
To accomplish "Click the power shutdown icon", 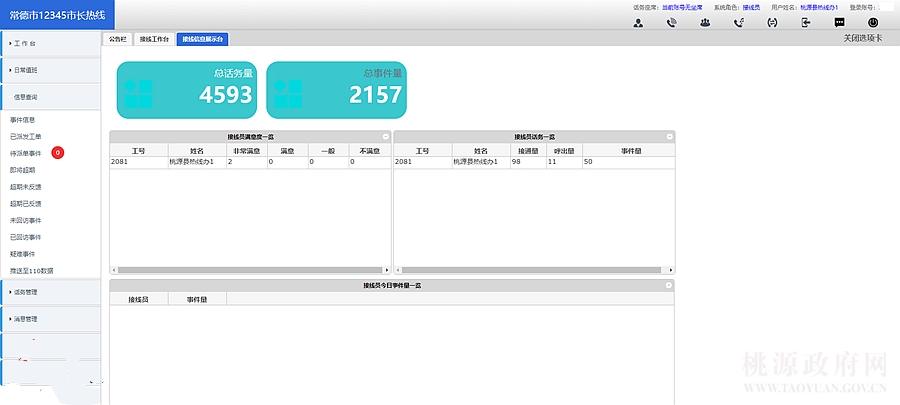I will 874,23.
